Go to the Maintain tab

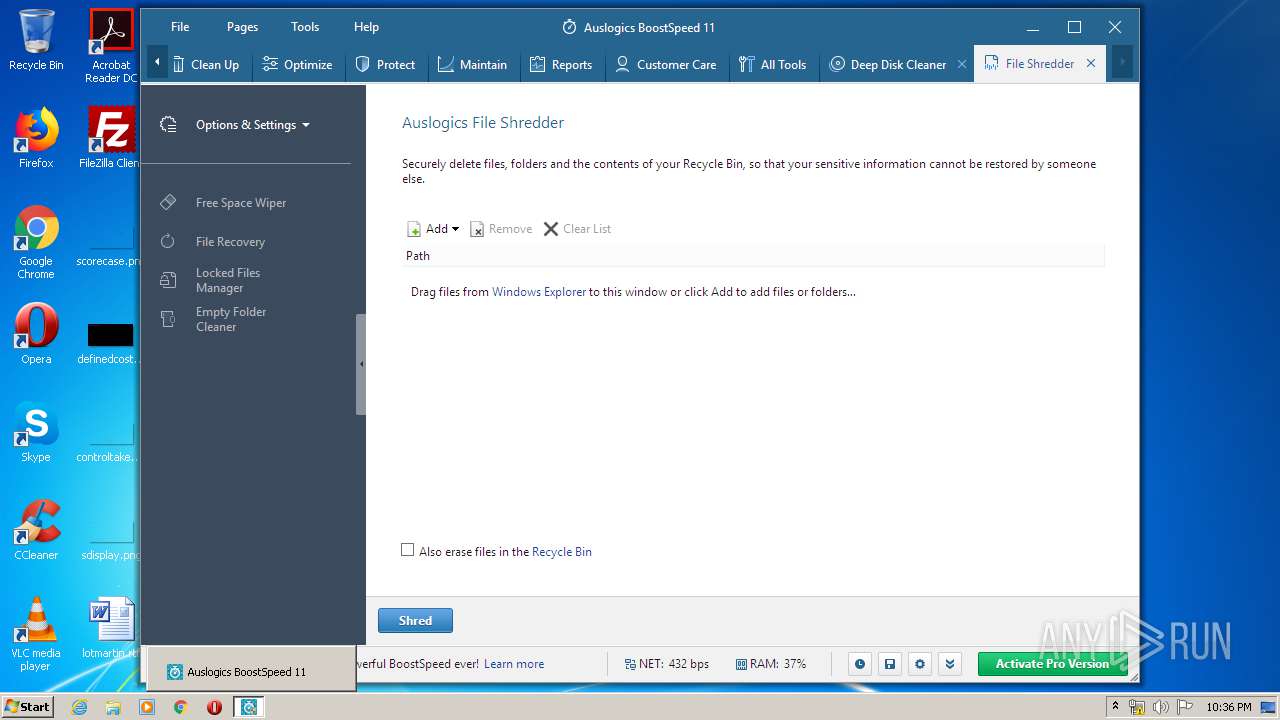[x=472, y=64]
